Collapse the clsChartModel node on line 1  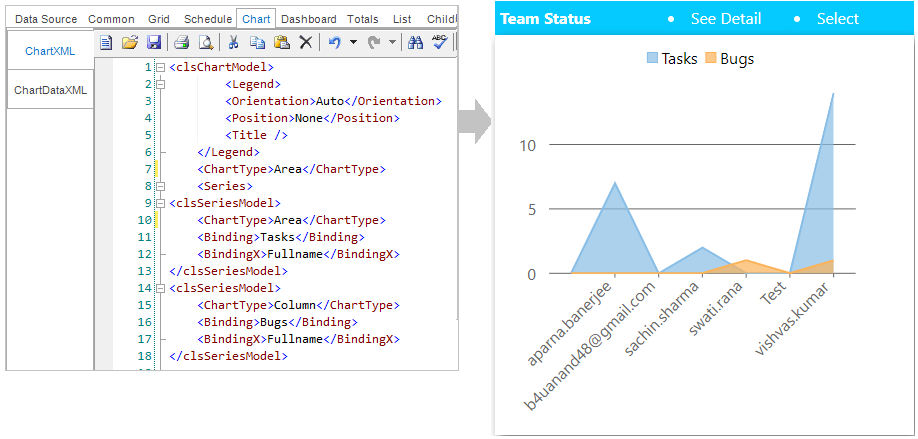coord(160,67)
